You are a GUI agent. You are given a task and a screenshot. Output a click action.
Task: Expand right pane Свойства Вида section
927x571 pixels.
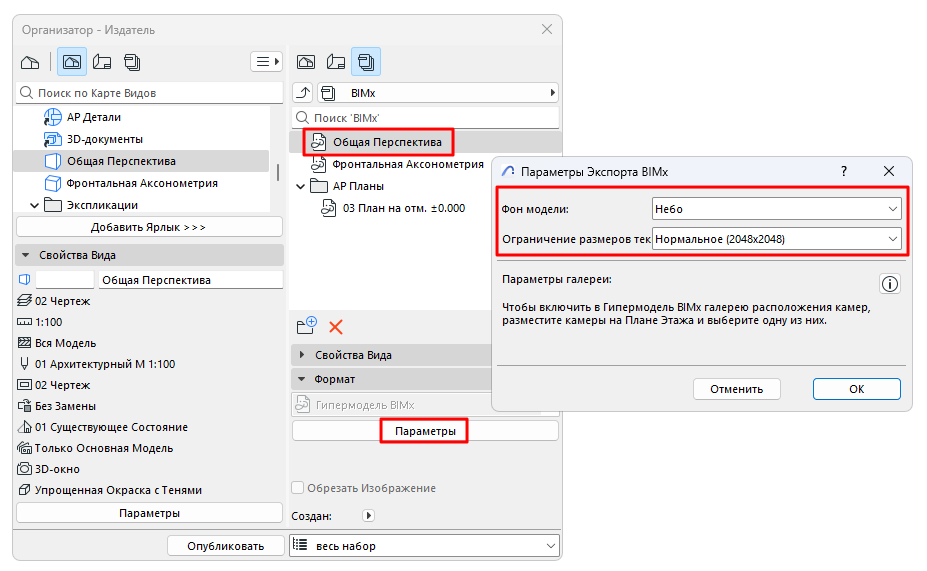[x=302, y=355]
